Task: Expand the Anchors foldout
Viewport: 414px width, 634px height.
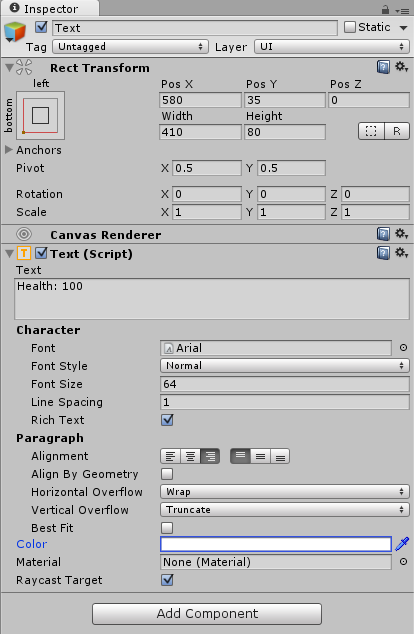Action: tap(9, 150)
